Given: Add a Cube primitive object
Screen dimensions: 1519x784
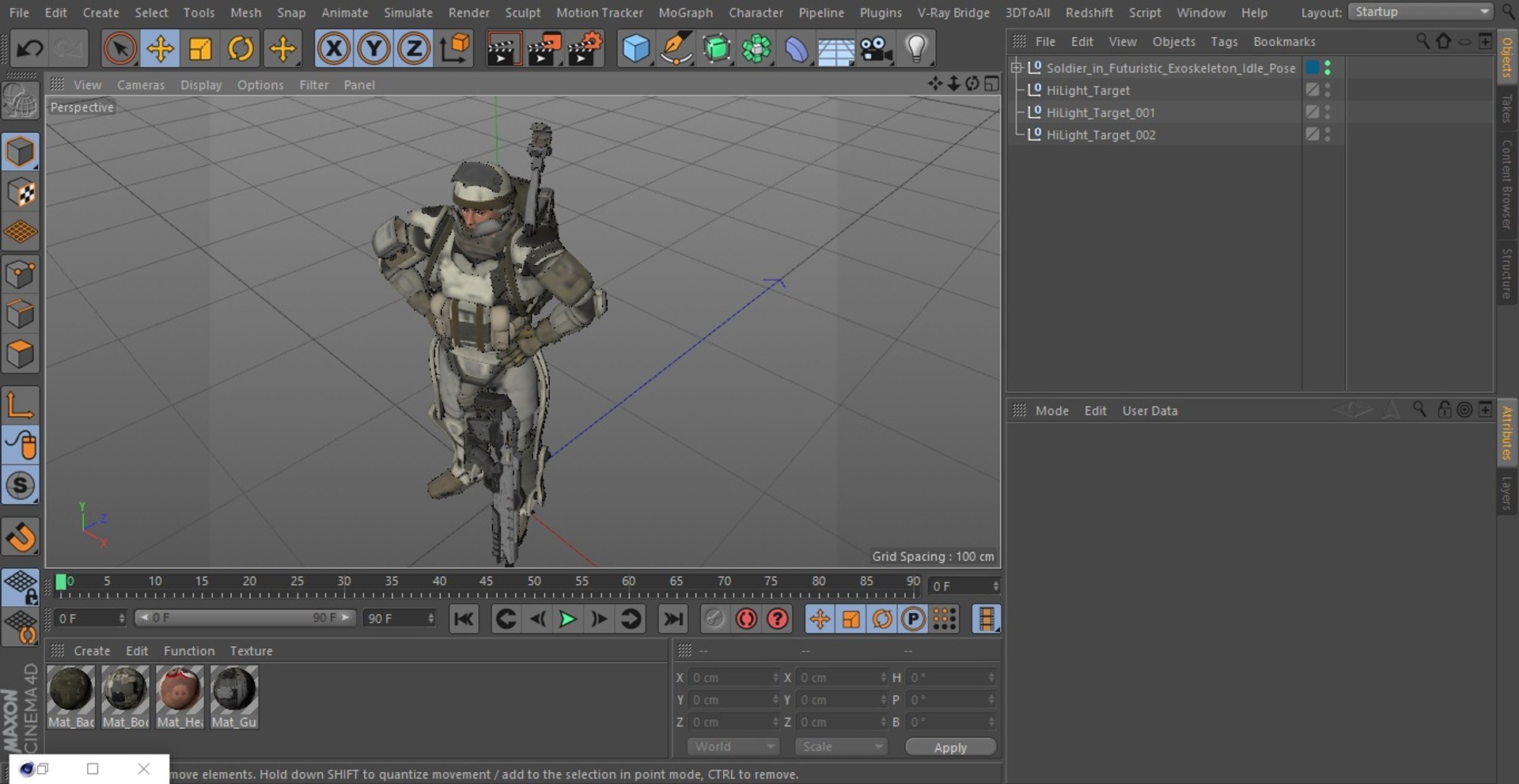Looking at the screenshot, I should coord(636,49).
